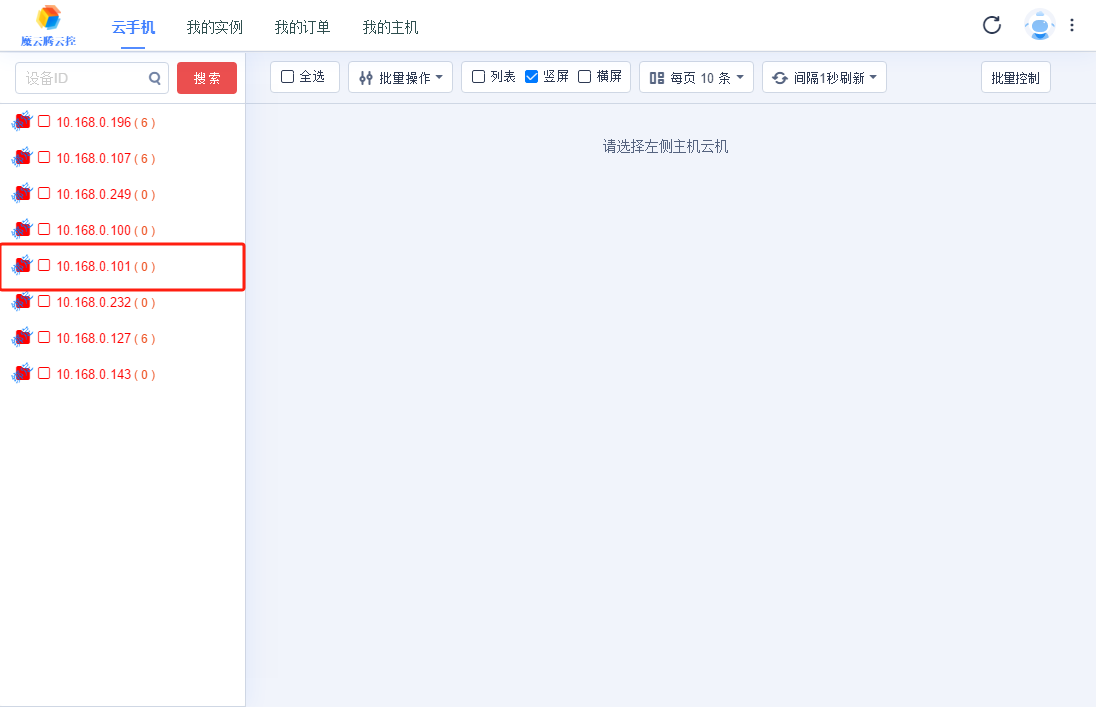Image resolution: width=1096 pixels, height=707 pixels.
Task: Toggle the 横屏 landscape checkbox
Action: coord(585,77)
